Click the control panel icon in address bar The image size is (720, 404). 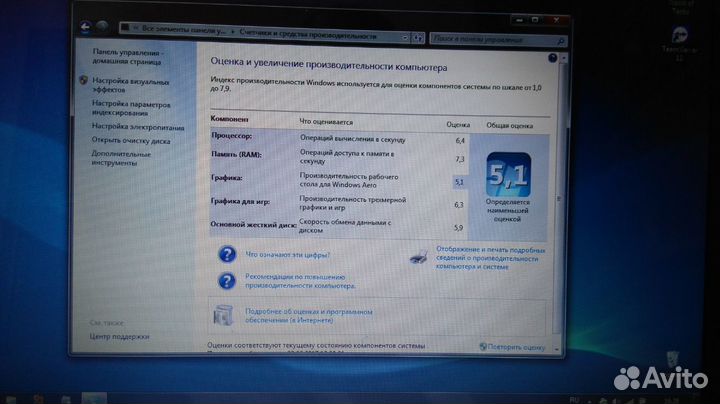[125, 28]
